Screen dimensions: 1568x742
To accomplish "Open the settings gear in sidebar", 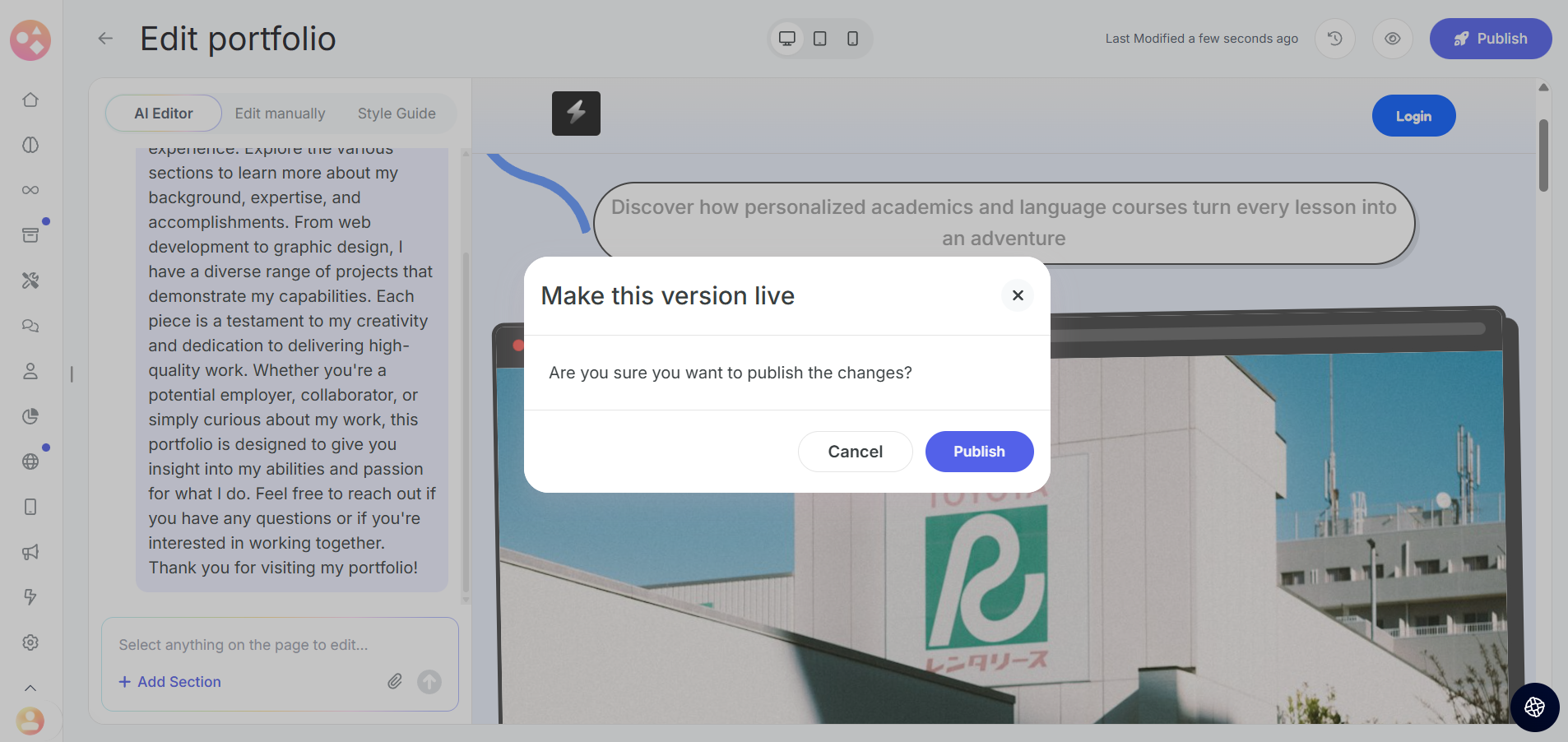I will 30,642.
